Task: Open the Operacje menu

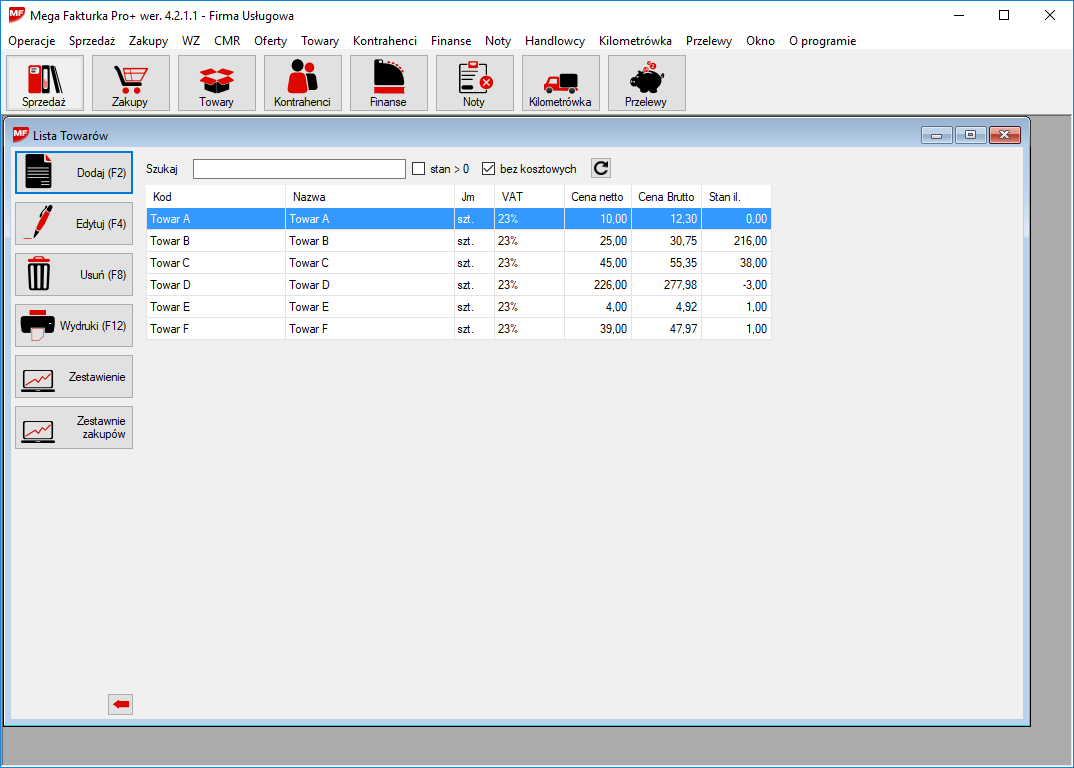Action: 31,41
